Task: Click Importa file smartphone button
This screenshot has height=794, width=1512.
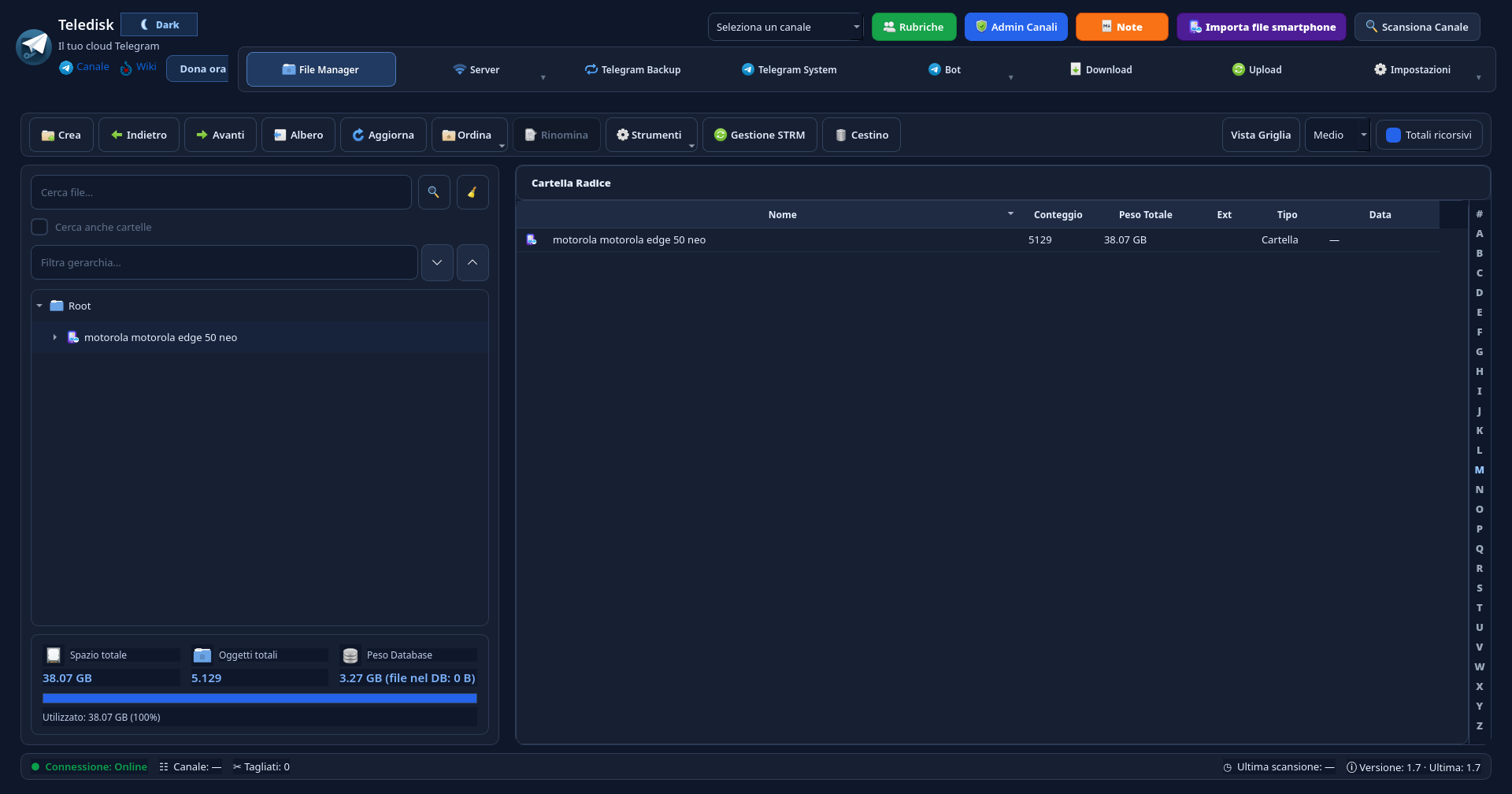Action: 1262,27
